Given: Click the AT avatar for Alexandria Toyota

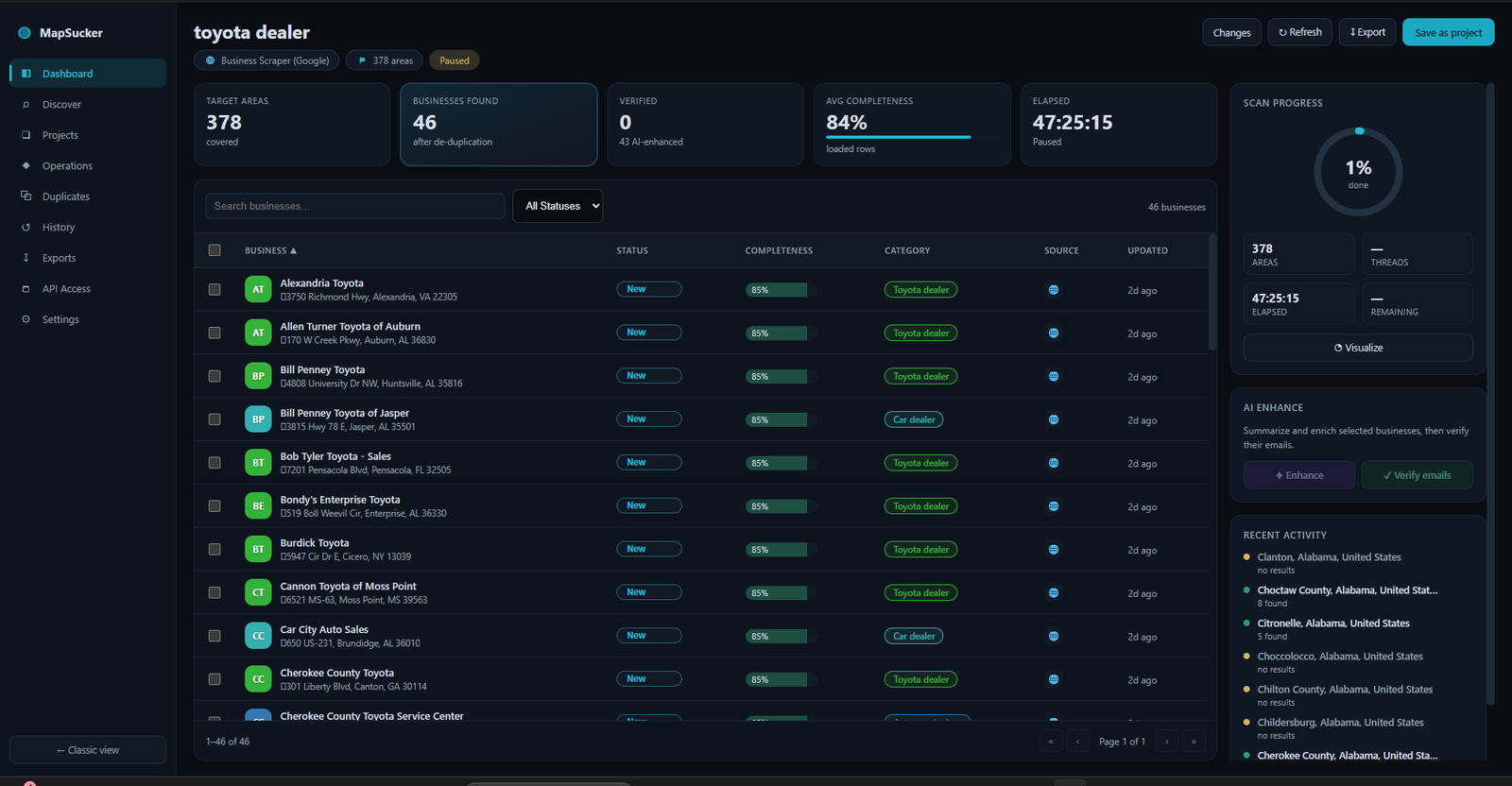Looking at the screenshot, I should [x=258, y=289].
